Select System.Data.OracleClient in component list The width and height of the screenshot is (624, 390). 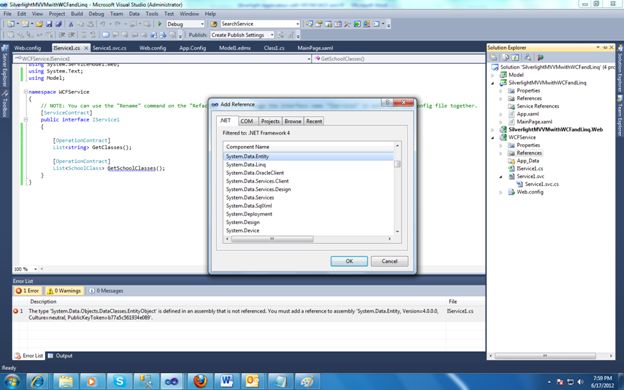255,173
